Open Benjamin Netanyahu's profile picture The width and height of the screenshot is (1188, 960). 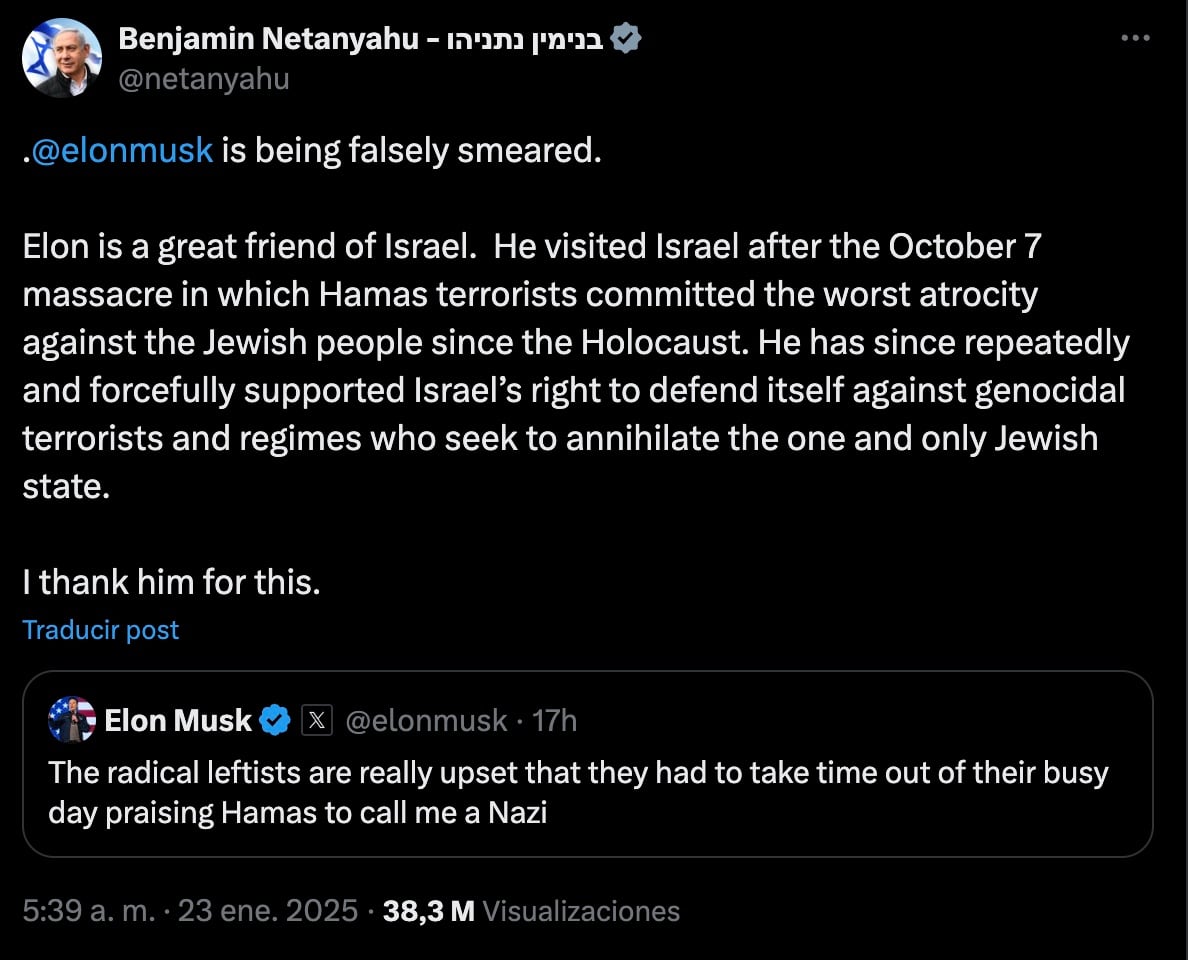click(62, 57)
